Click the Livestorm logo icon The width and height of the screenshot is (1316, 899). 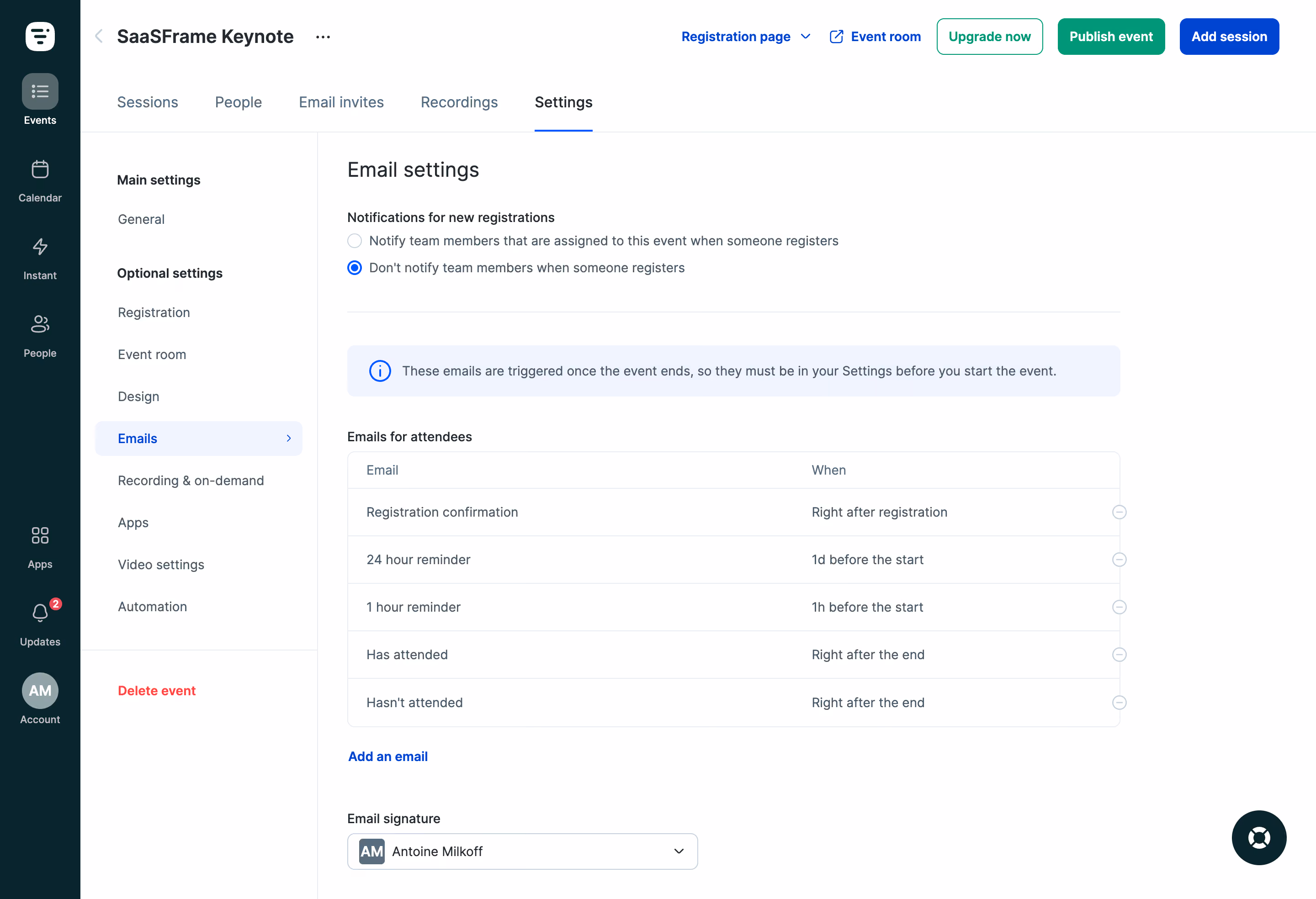click(40, 36)
